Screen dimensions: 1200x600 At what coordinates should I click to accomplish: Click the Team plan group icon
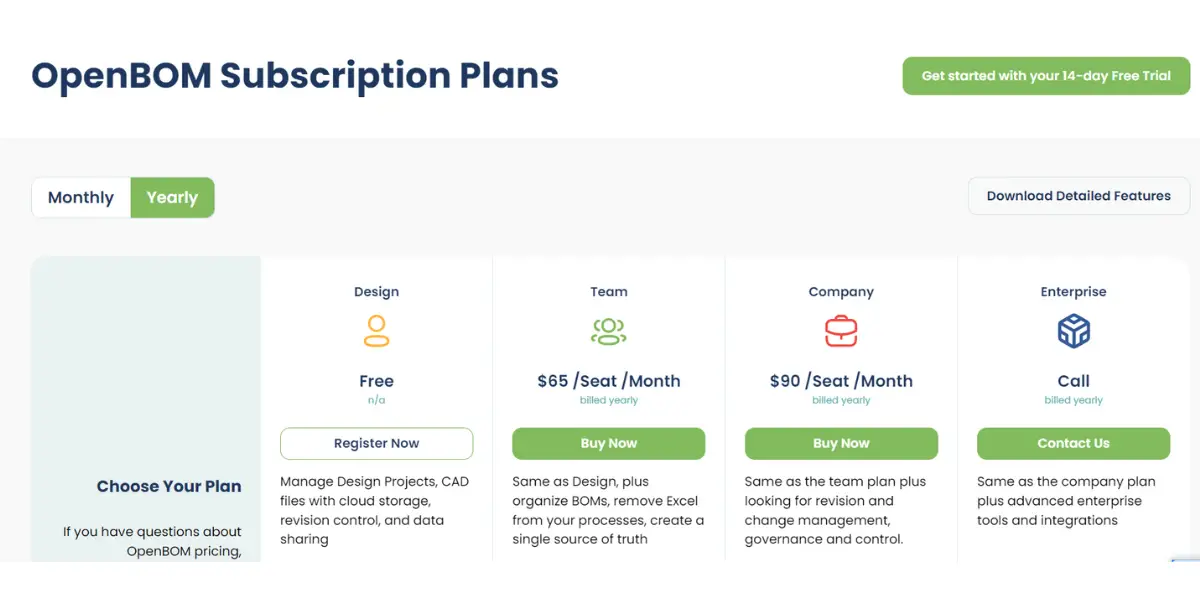coord(608,331)
